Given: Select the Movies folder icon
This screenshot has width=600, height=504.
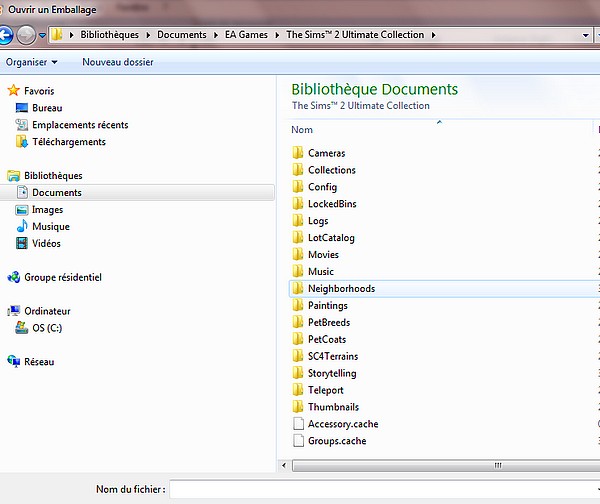Looking at the screenshot, I should click(x=298, y=254).
